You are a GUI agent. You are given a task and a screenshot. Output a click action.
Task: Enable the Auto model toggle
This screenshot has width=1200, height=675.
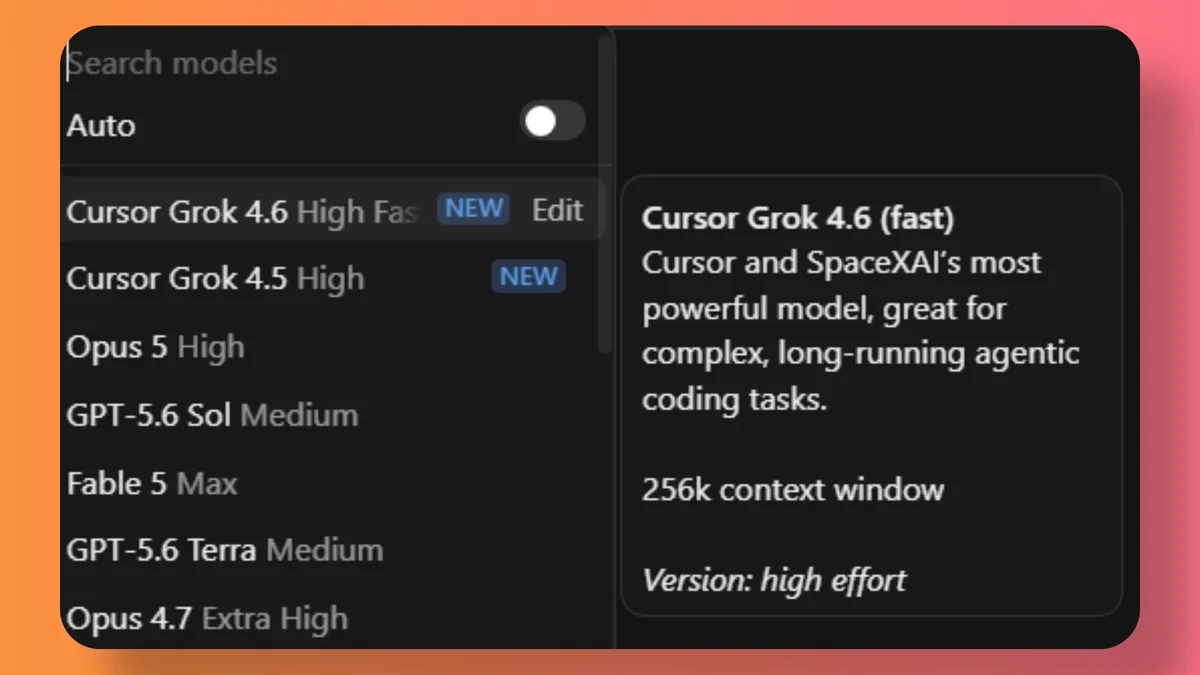[553, 122]
